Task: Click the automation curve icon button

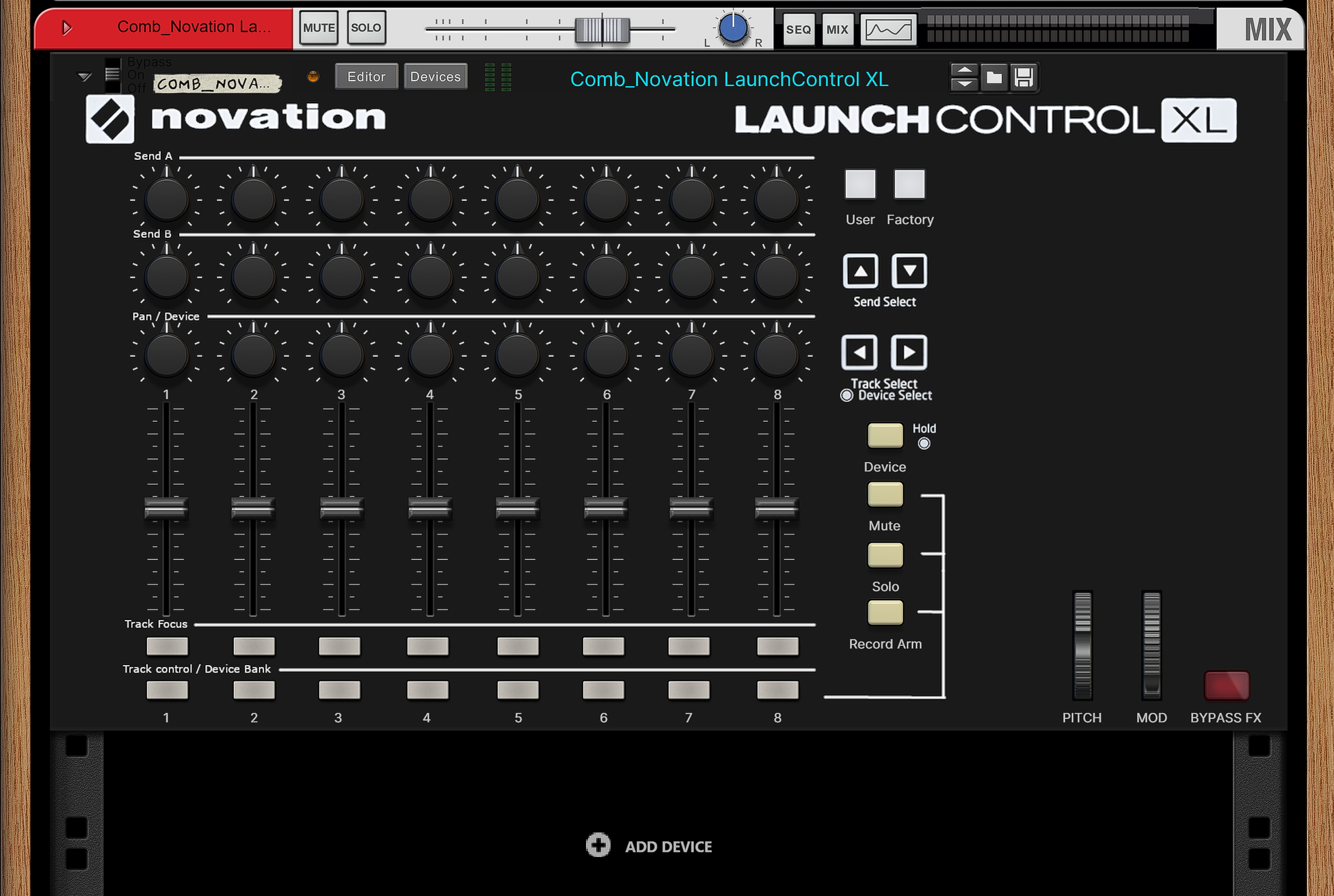Action: tap(888, 29)
